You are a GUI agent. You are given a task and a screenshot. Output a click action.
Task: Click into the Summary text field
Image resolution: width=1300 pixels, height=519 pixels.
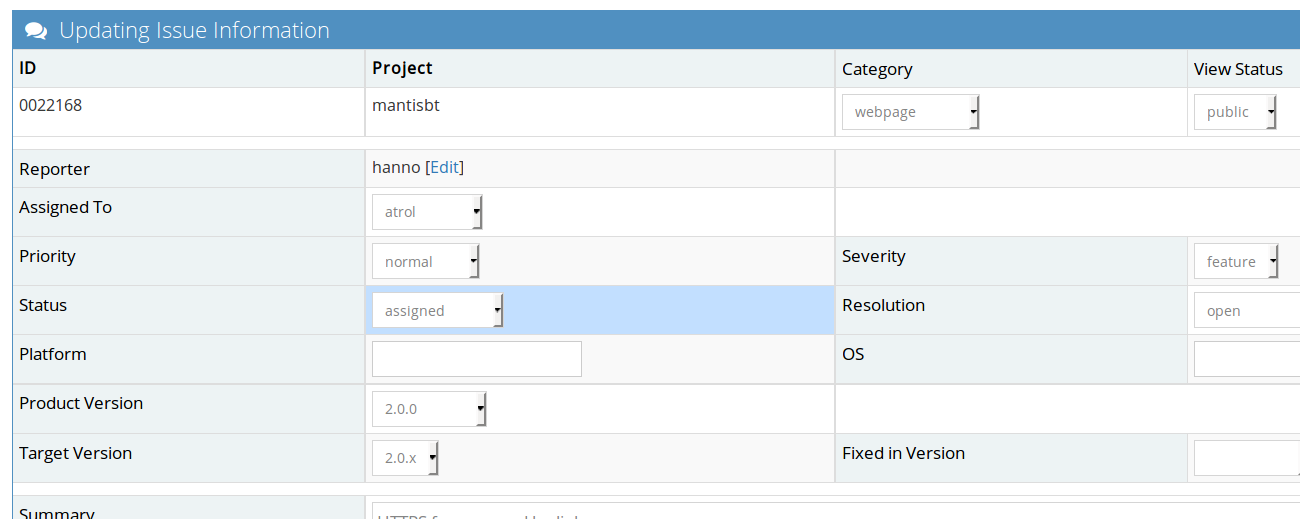click(x=830, y=511)
